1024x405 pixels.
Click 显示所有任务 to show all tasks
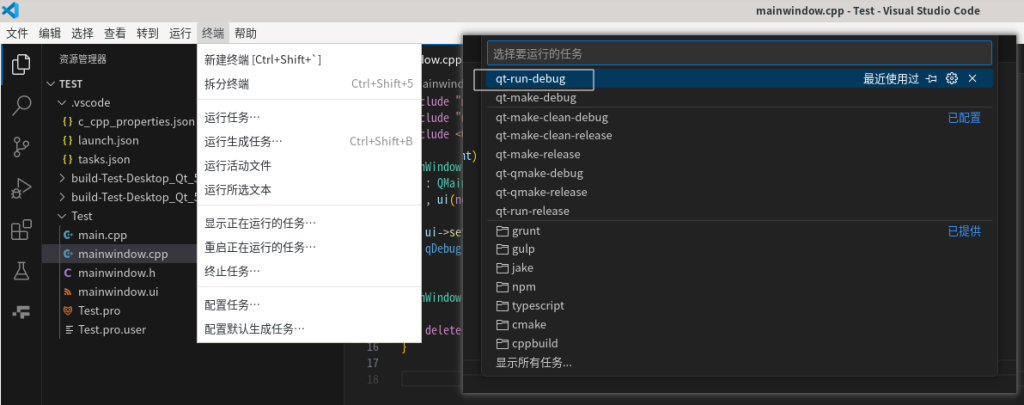click(534, 363)
